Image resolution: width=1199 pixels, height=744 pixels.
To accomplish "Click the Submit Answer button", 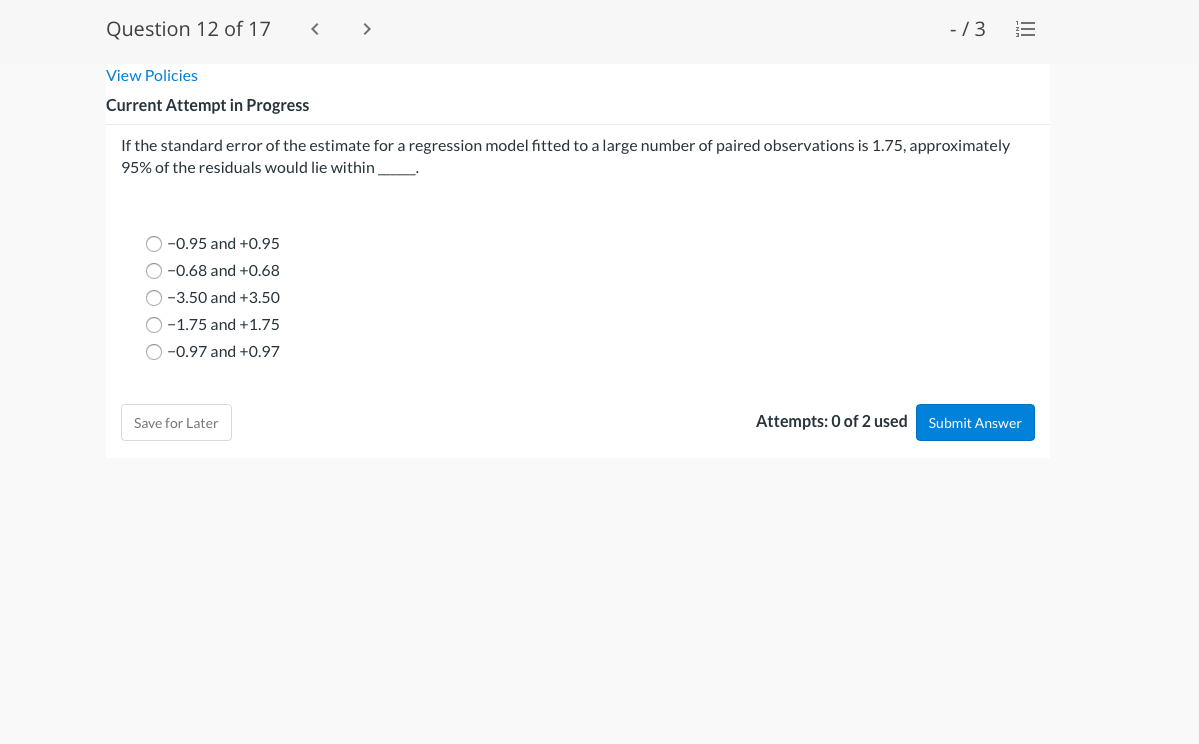I will [974, 422].
